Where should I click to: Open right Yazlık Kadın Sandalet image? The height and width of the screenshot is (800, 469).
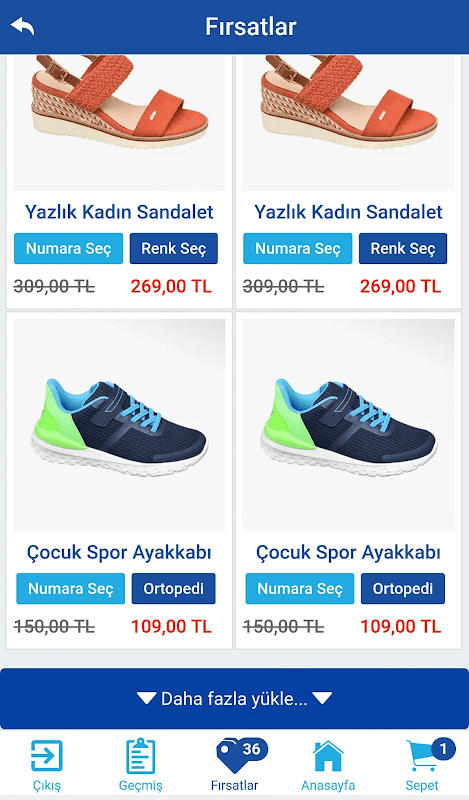pos(349,122)
